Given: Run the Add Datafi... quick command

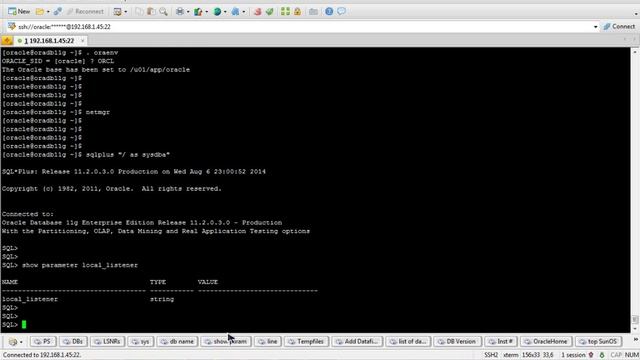Looking at the screenshot, I should click(357, 342).
